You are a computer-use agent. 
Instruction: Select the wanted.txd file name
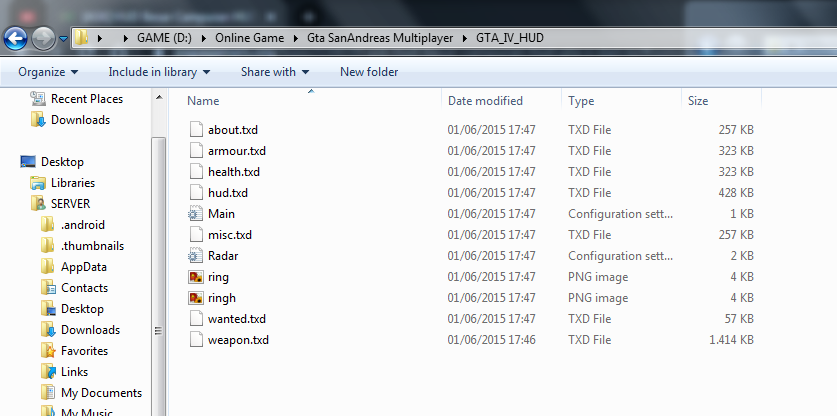[236, 319]
